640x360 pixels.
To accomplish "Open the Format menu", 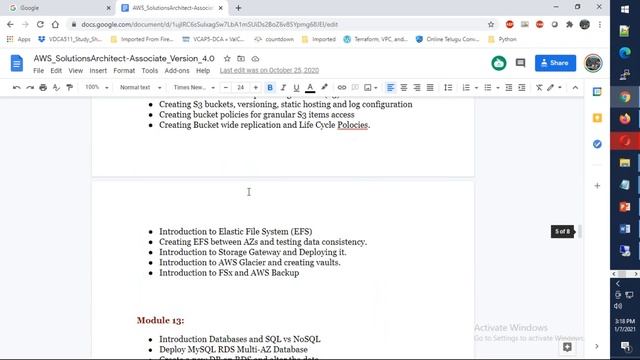I will [124, 71].
